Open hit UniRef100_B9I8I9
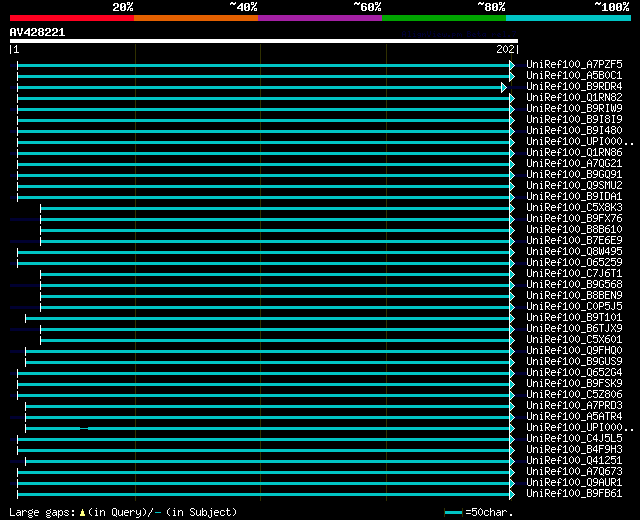Screen dimensions: 640x520 coord(574,120)
